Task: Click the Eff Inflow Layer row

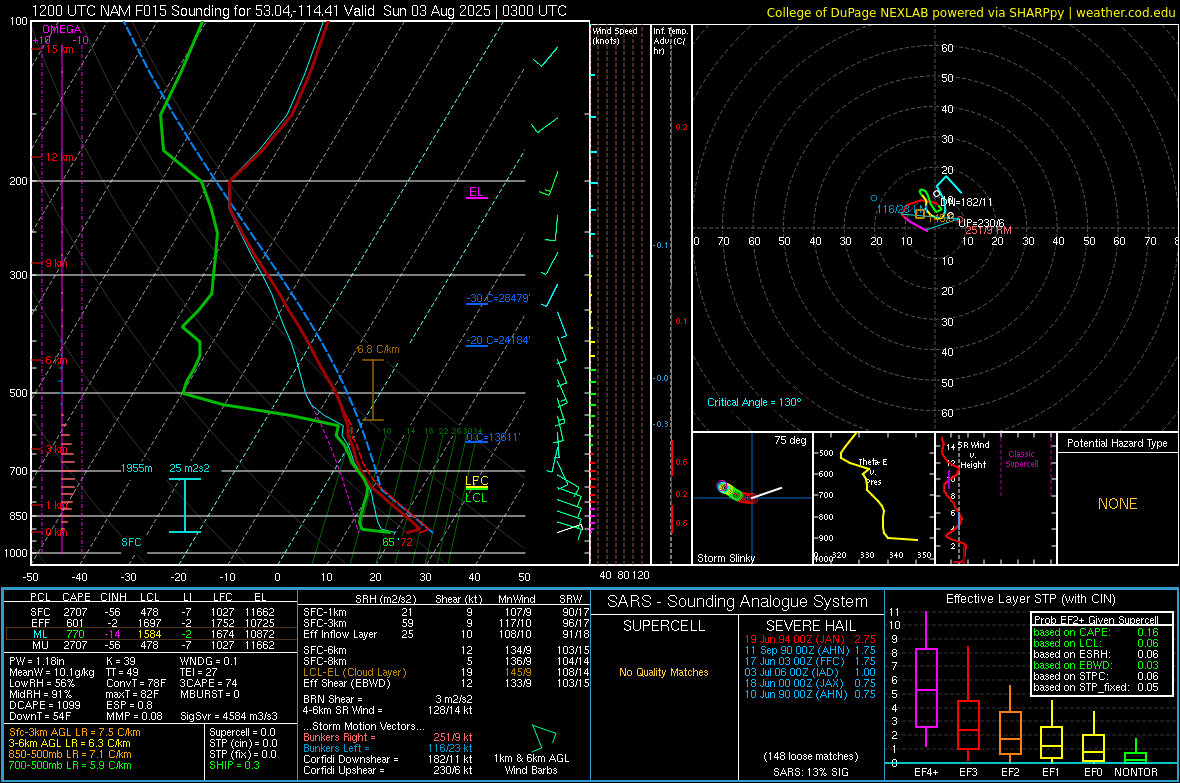Action: 446,634
